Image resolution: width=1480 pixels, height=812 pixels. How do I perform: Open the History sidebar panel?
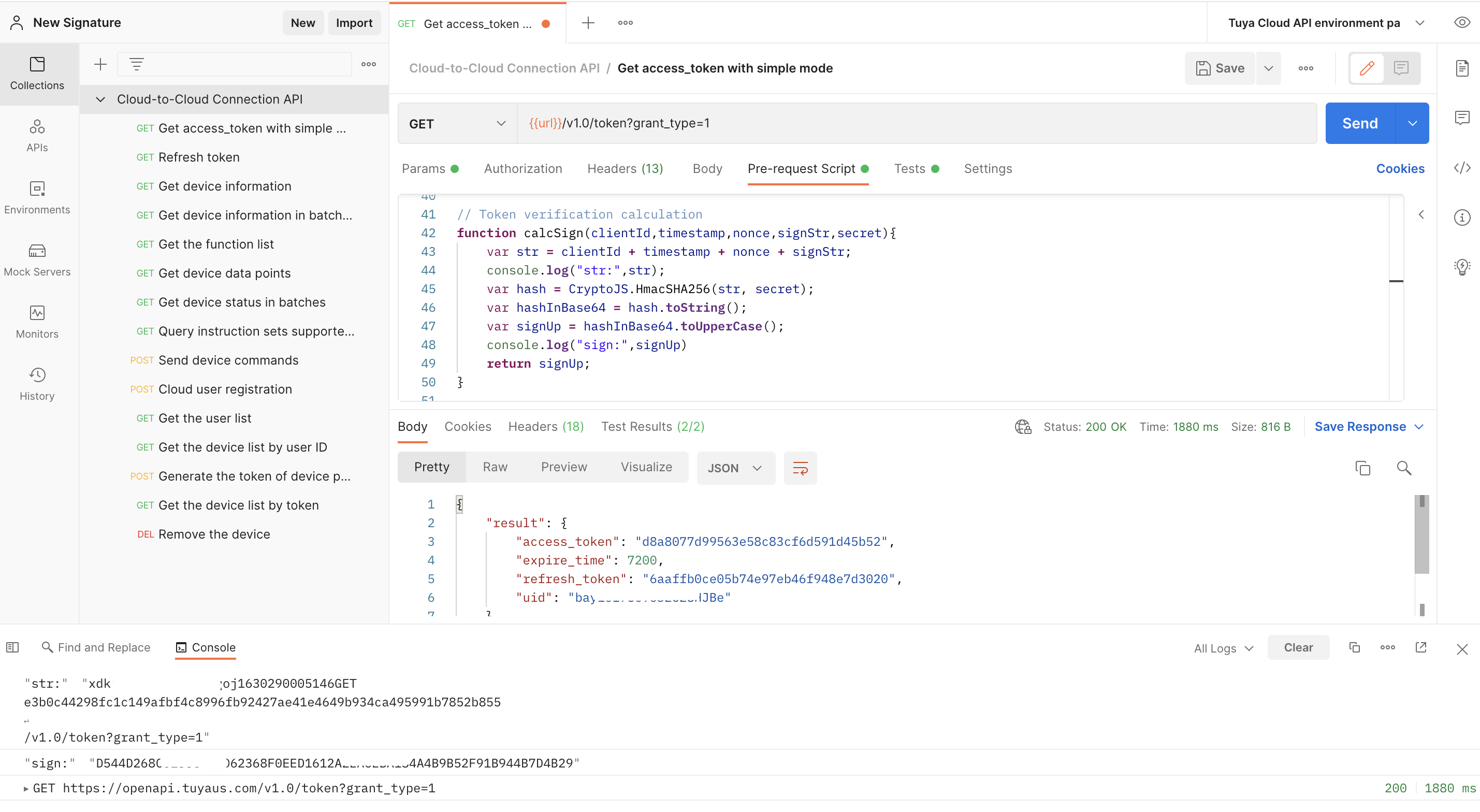click(37, 384)
